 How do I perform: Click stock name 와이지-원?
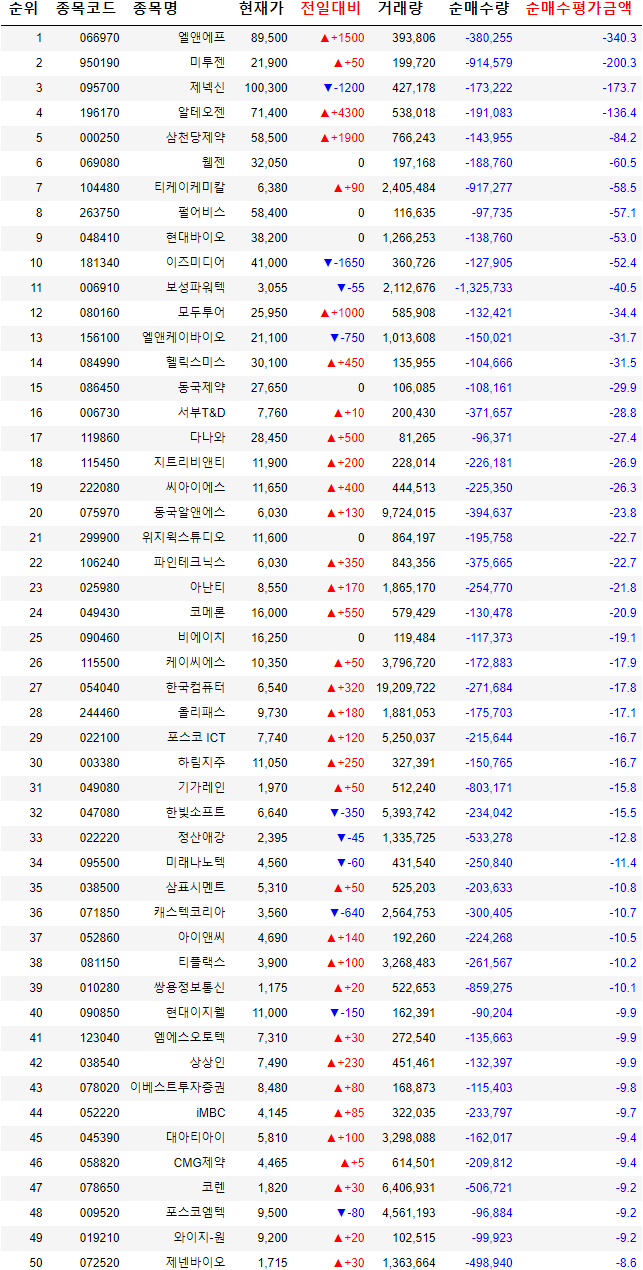tap(199, 1238)
